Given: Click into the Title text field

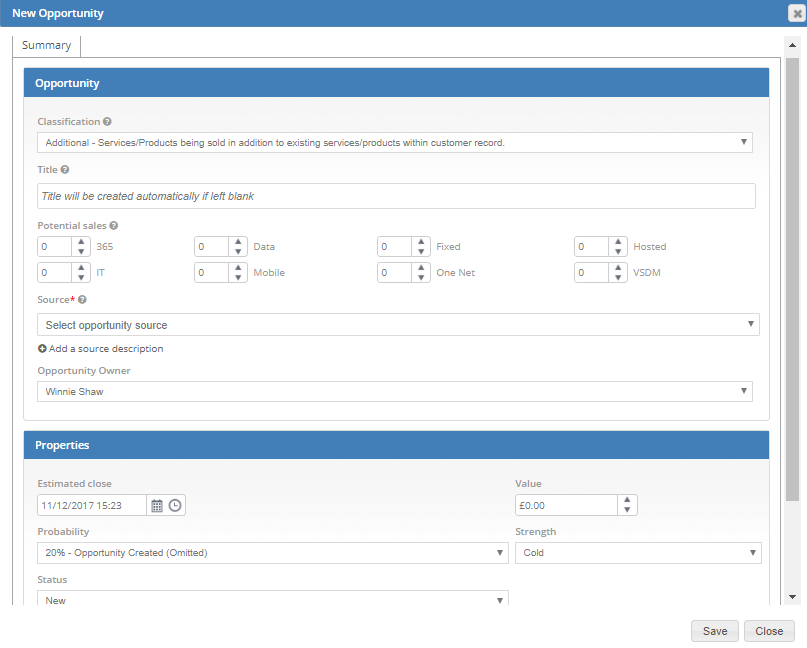Looking at the screenshot, I should click(x=396, y=196).
